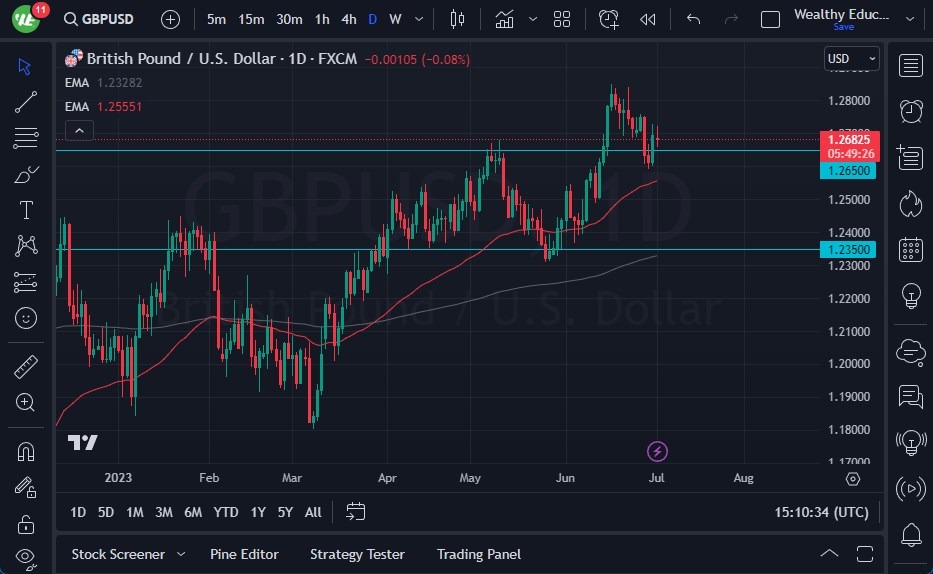This screenshot has height=574, width=933.
Task: Toggle the fullscreen mode square
Action: pos(770,19)
